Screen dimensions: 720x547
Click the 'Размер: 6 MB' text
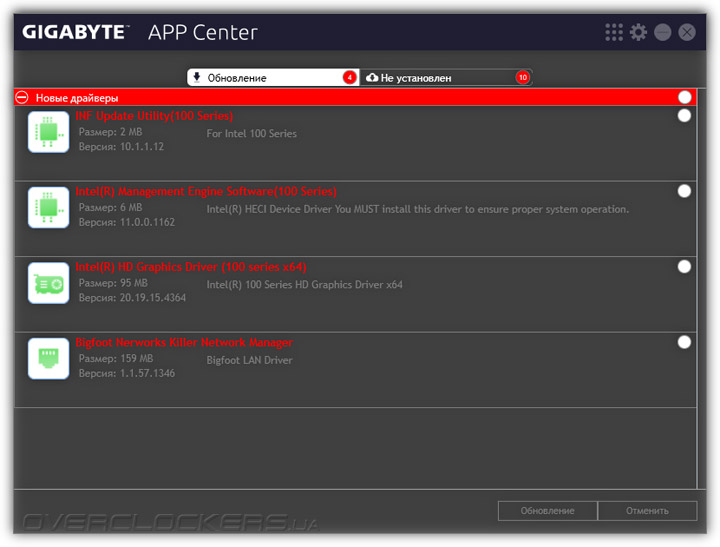pos(111,208)
